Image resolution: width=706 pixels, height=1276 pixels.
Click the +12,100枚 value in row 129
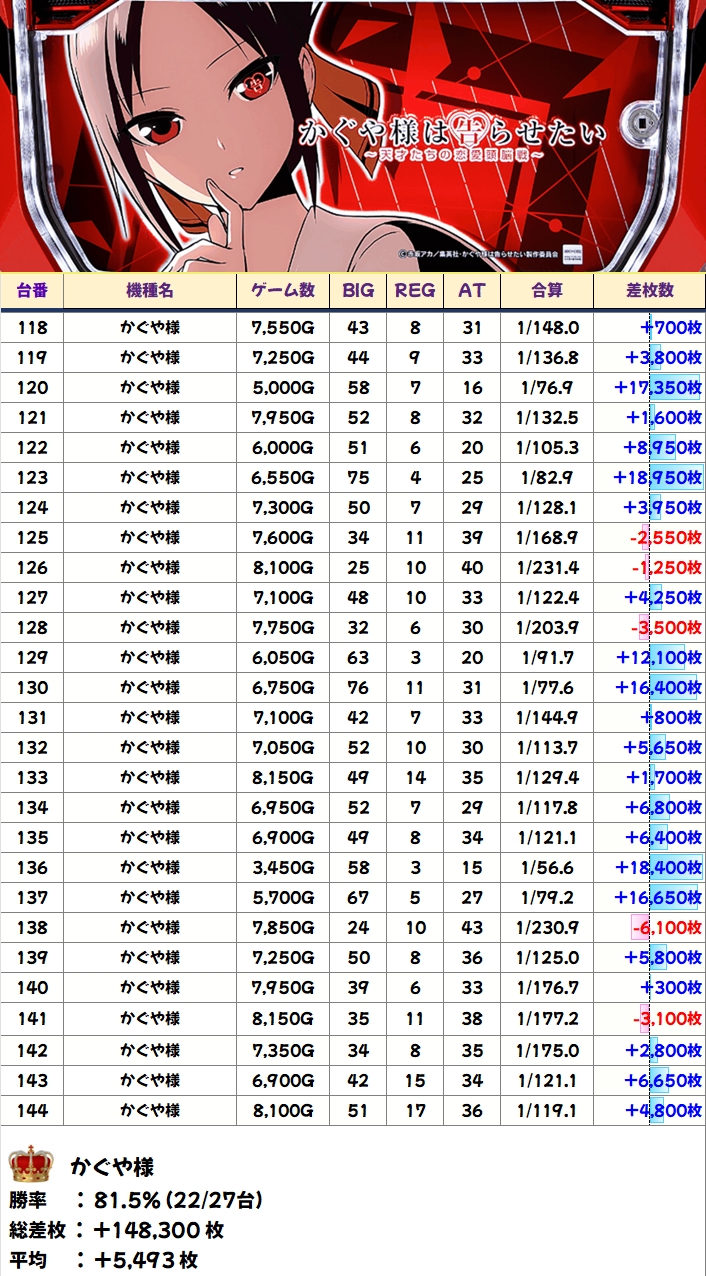pyautogui.click(x=657, y=658)
